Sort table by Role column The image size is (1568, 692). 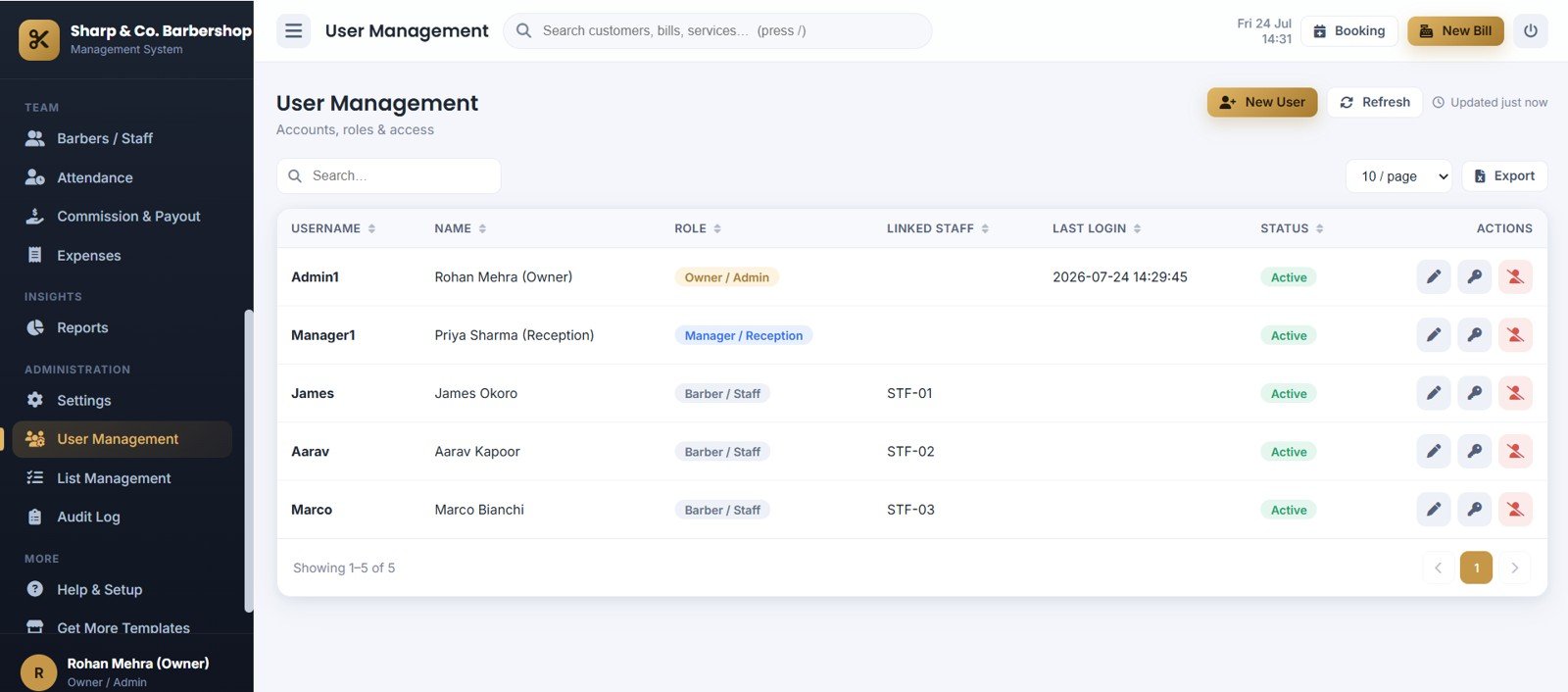(x=698, y=228)
